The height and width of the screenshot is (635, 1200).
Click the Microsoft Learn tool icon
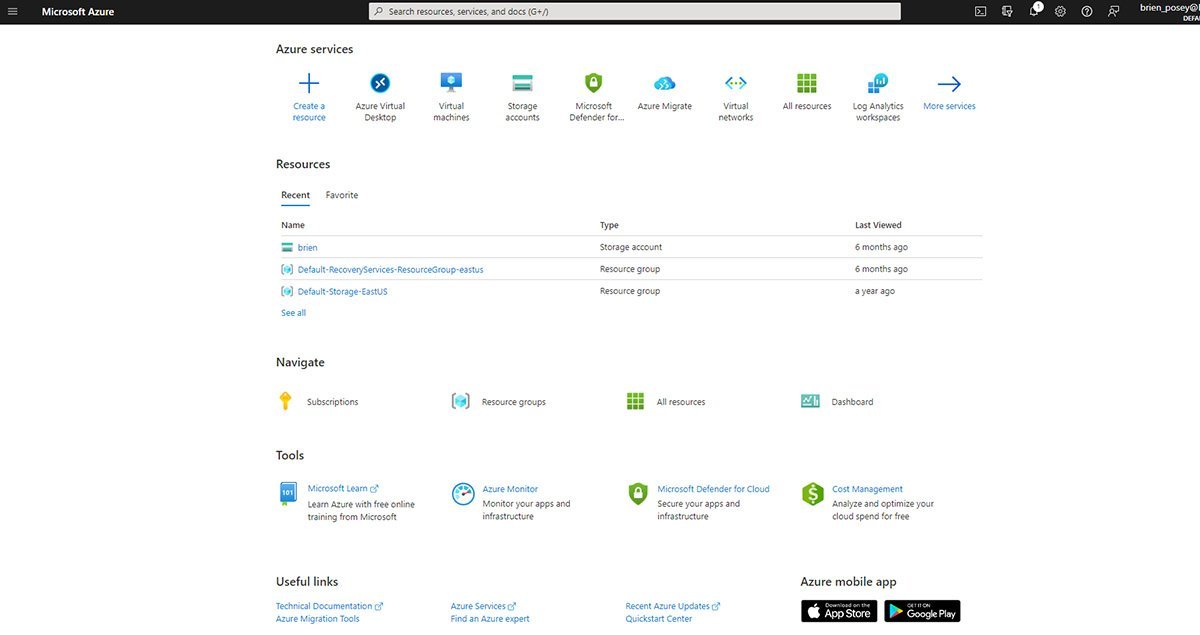(288, 493)
